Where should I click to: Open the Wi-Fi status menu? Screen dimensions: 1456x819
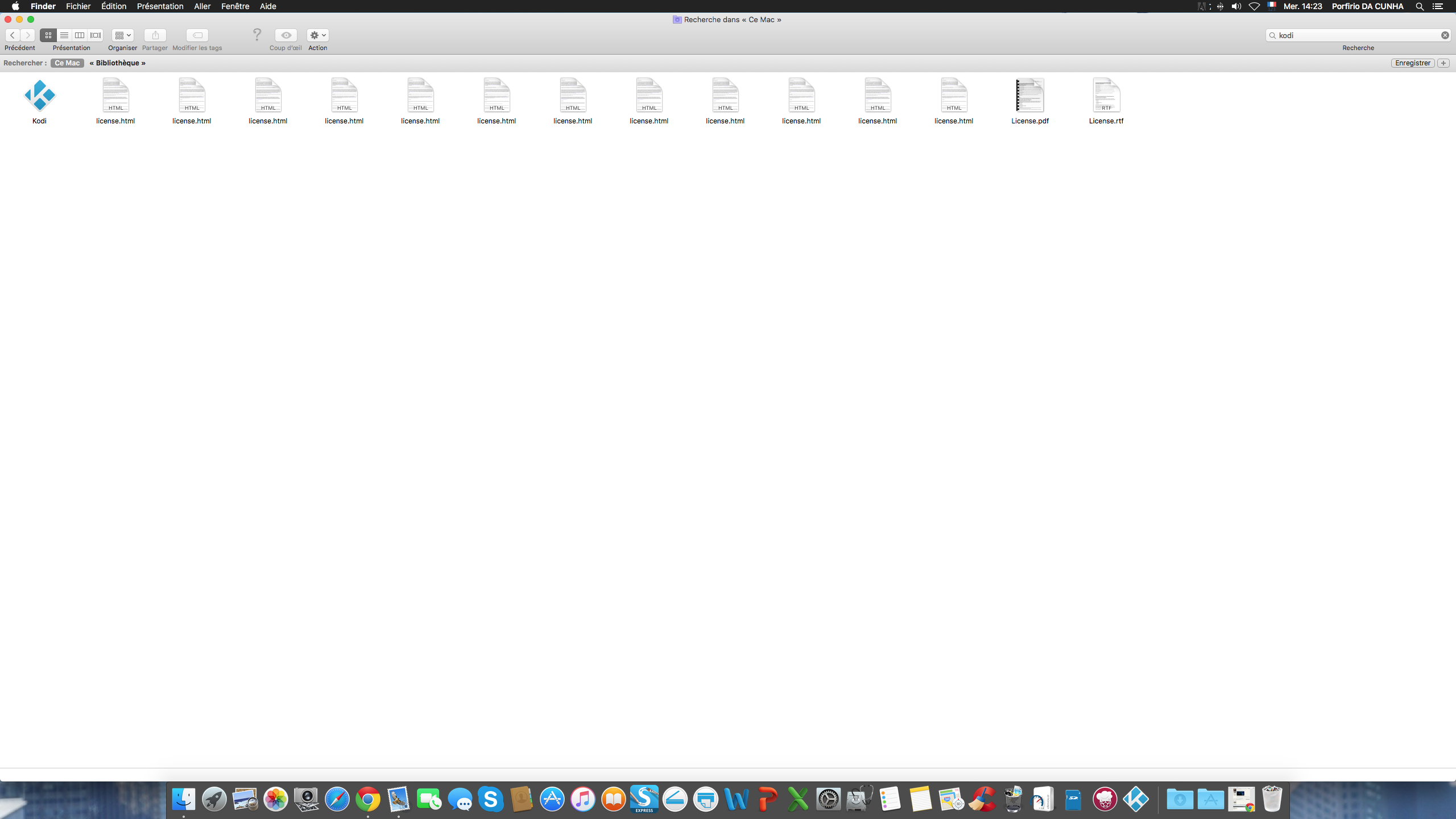(1254, 6)
